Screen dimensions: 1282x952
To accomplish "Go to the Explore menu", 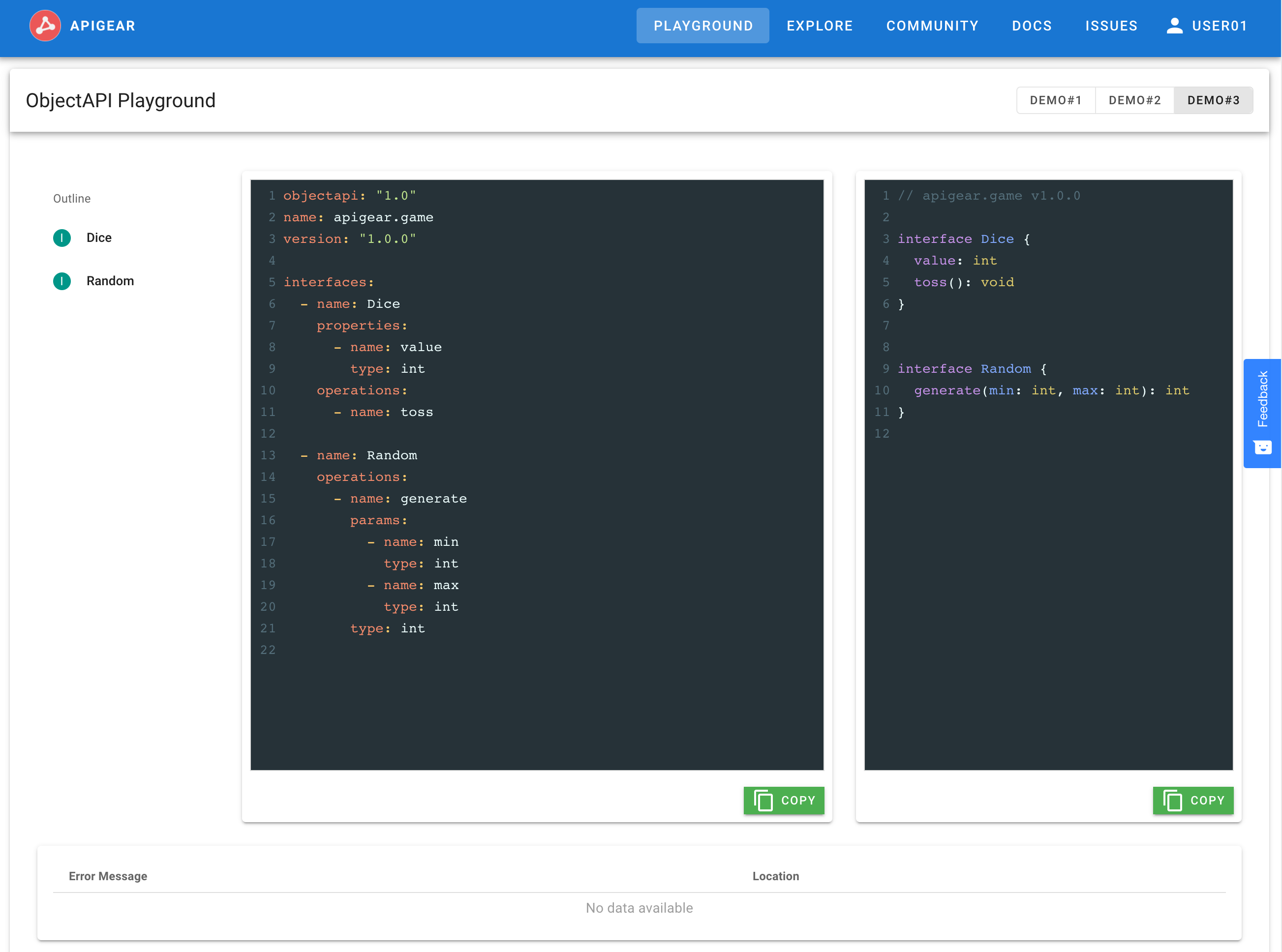I will point(819,26).
